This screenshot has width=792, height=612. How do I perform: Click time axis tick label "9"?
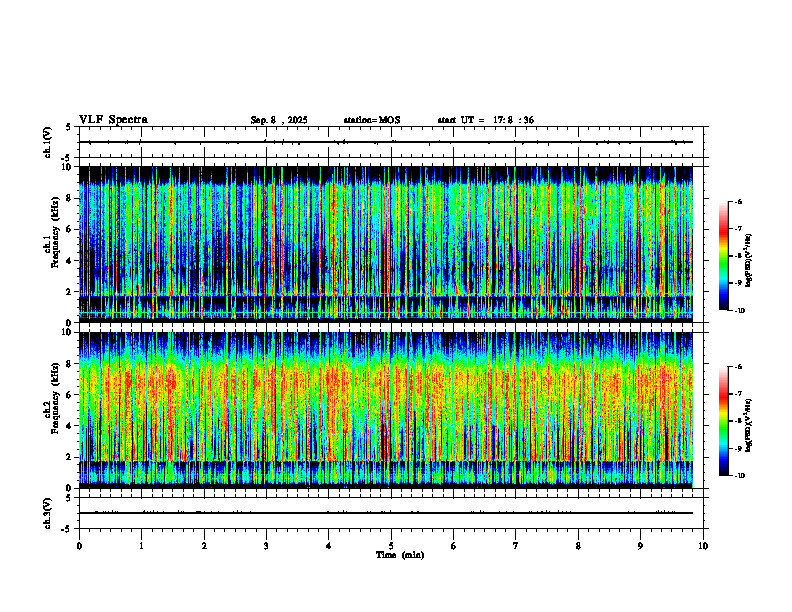[640, 546]
